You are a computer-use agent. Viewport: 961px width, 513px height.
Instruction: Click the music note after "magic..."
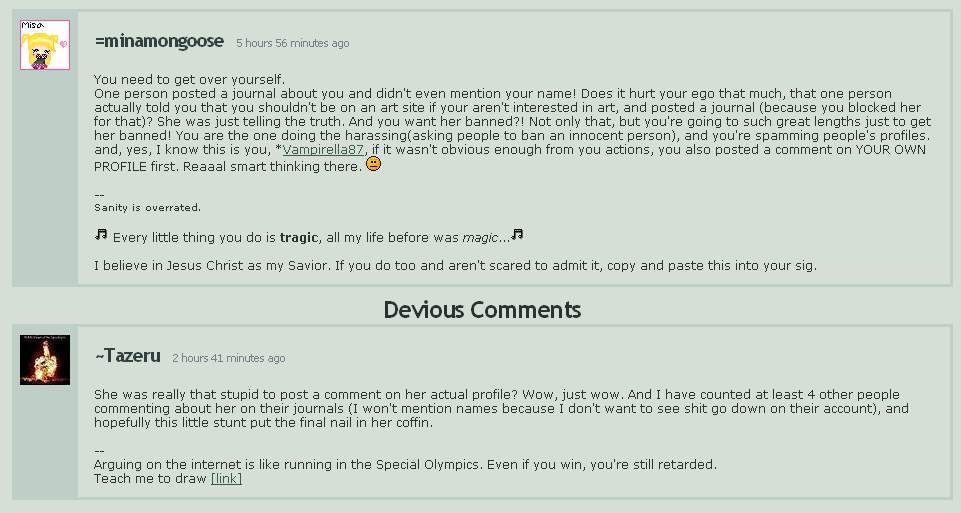pos(517,235)
